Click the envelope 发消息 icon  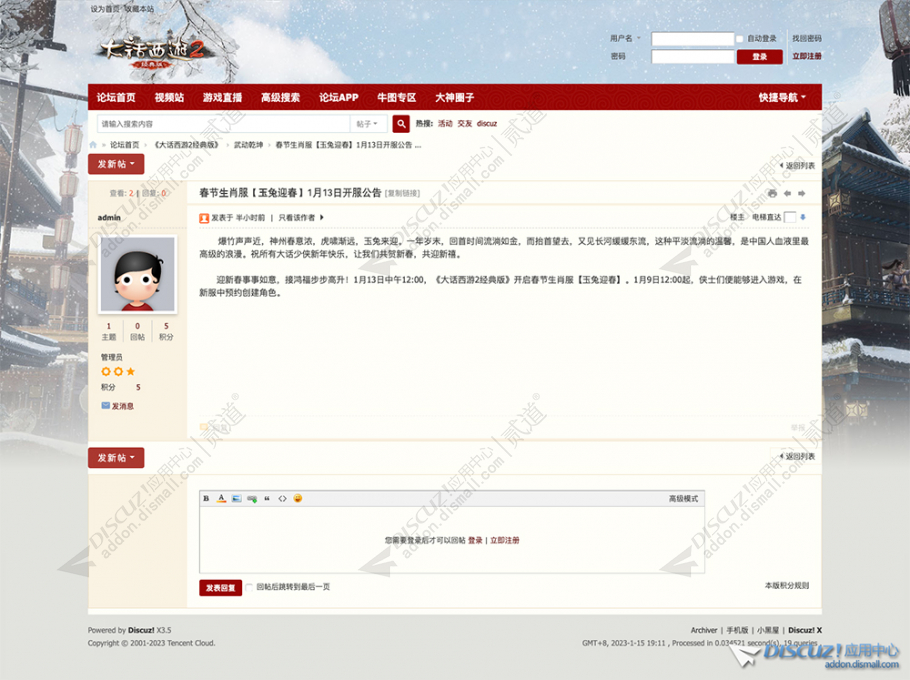(x=106, y=406)
